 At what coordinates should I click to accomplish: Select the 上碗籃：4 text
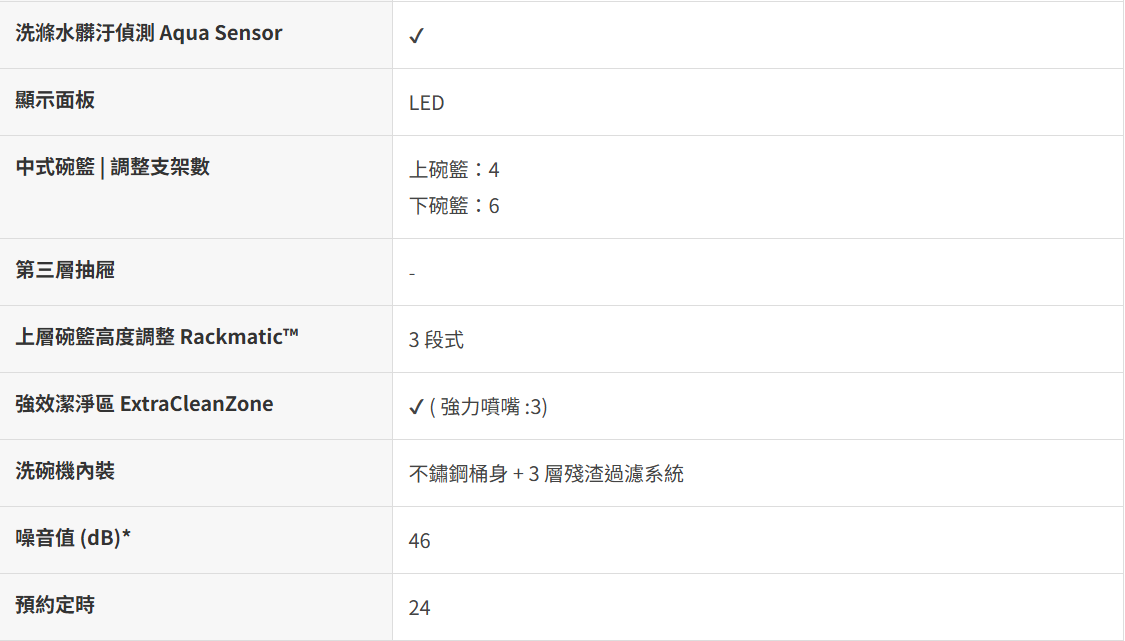[x=454, y=170]
